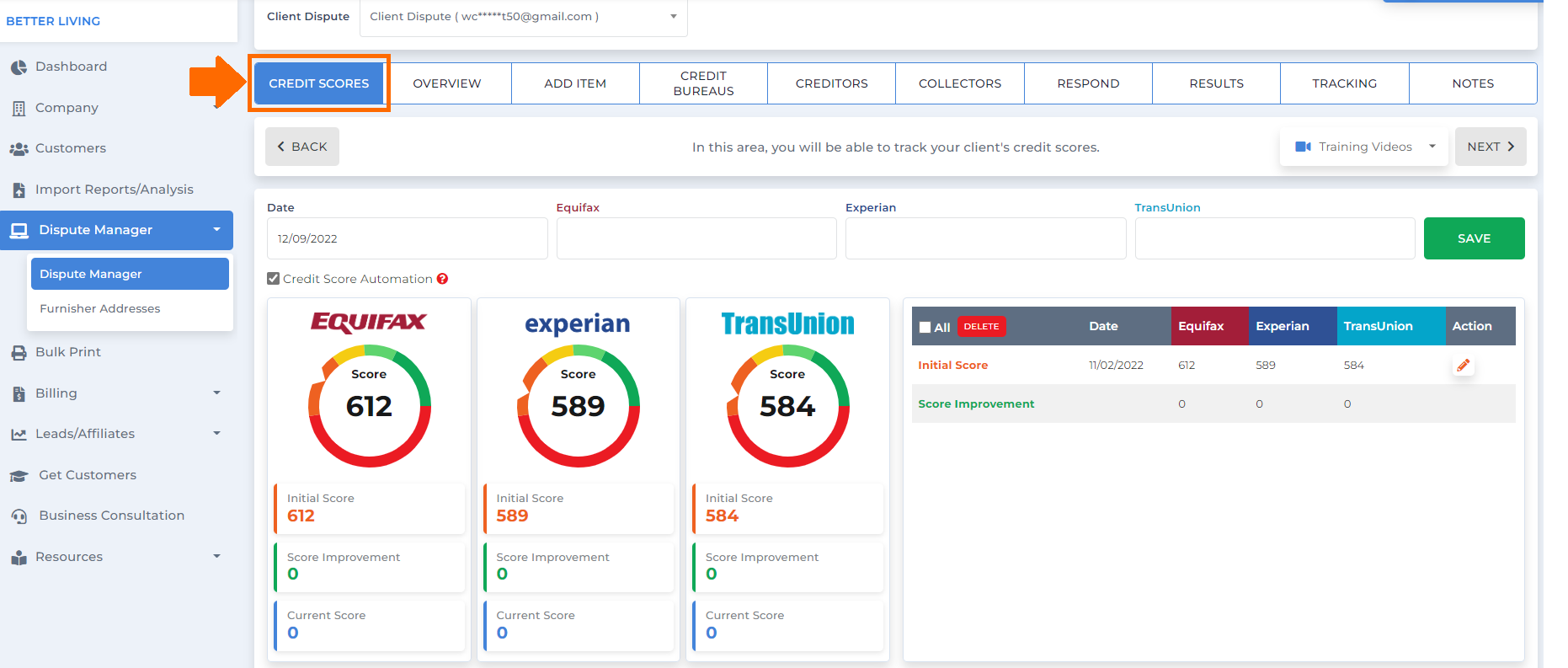Click the Better Living brand link
The image size is (1568, 668).
pos(53,21)
